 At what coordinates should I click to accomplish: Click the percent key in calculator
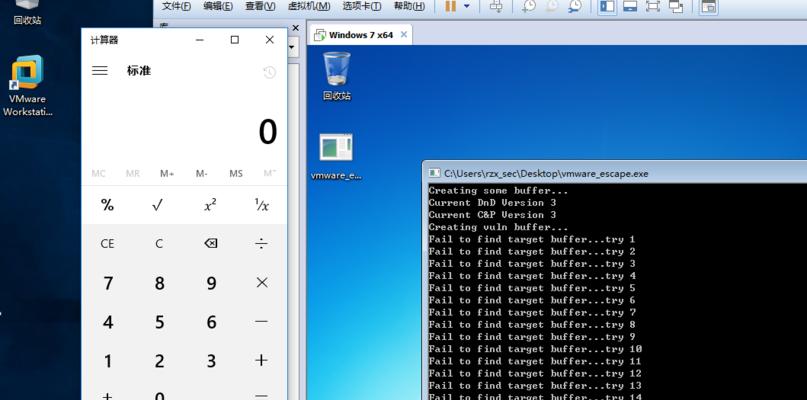pos(107,205)
